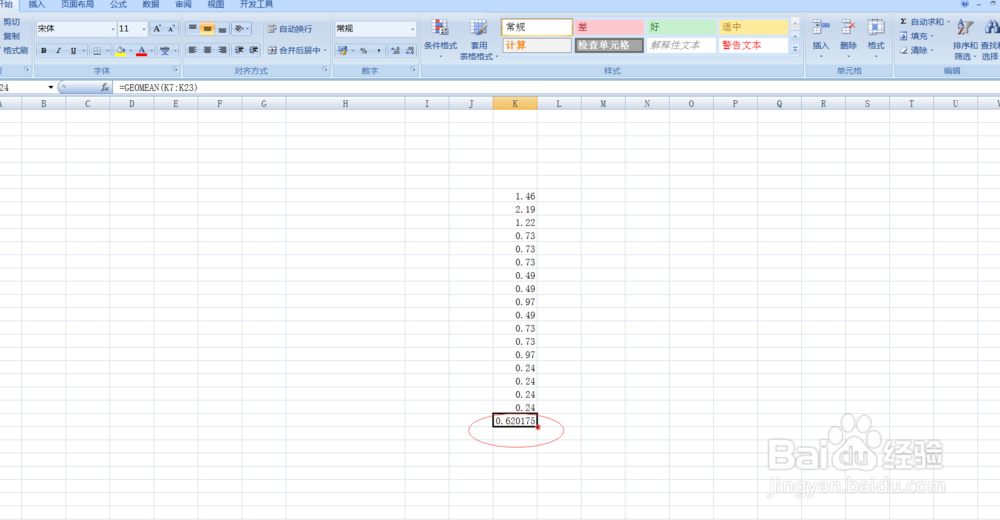Open Conditional Formatting (条件格式)
The height and width of the screenshot is (520, 1000).
440,38
